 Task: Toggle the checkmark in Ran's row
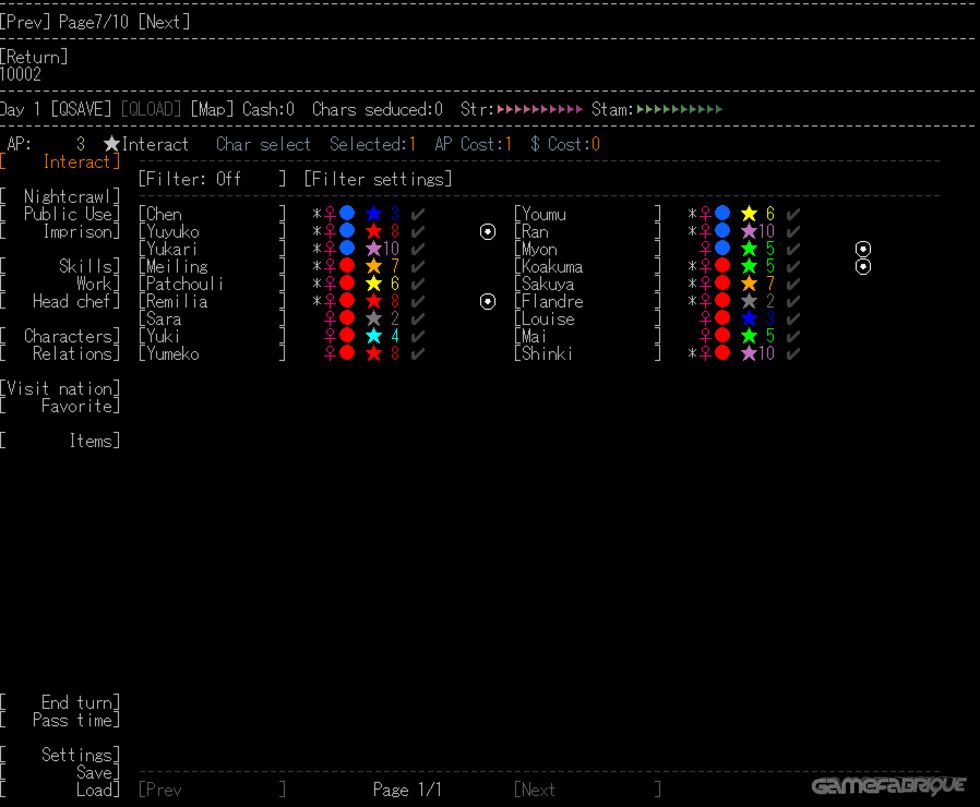[x=793, y=232]
